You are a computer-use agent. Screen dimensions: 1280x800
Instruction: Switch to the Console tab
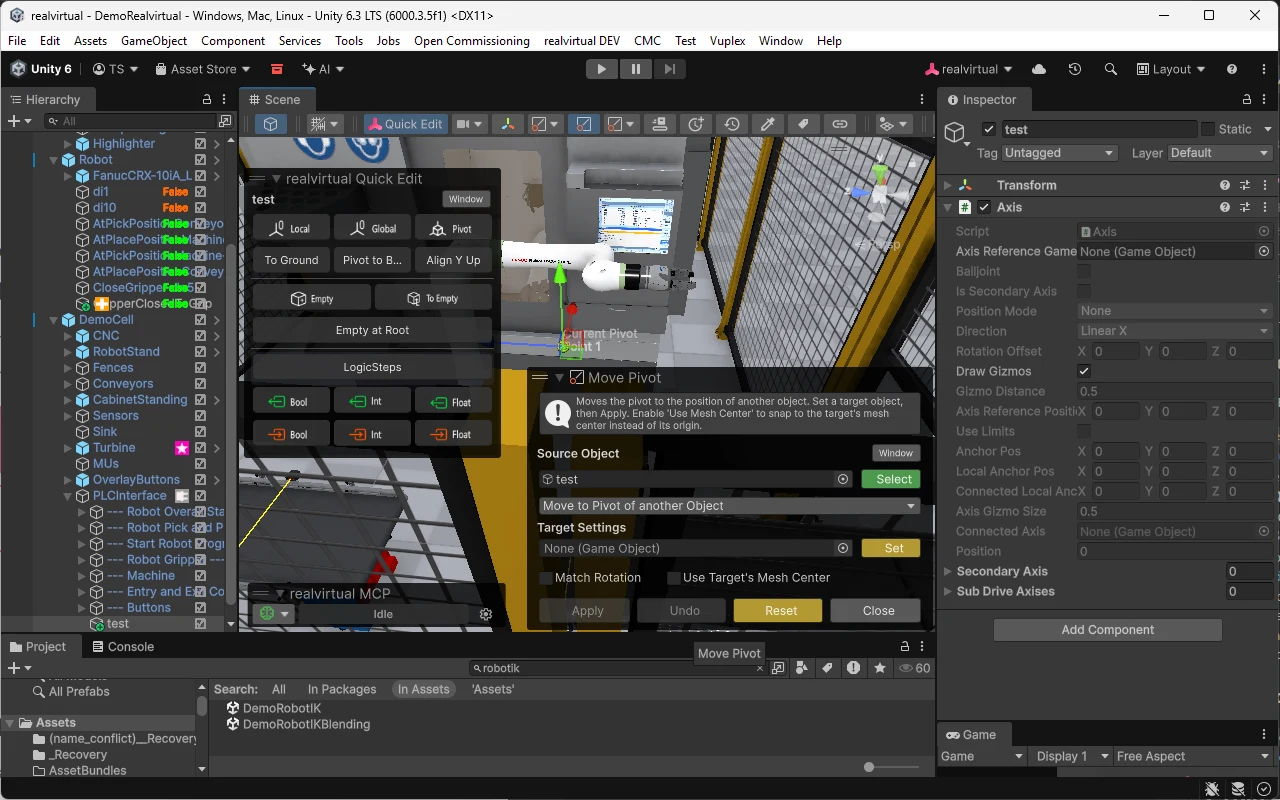point(123,647)
